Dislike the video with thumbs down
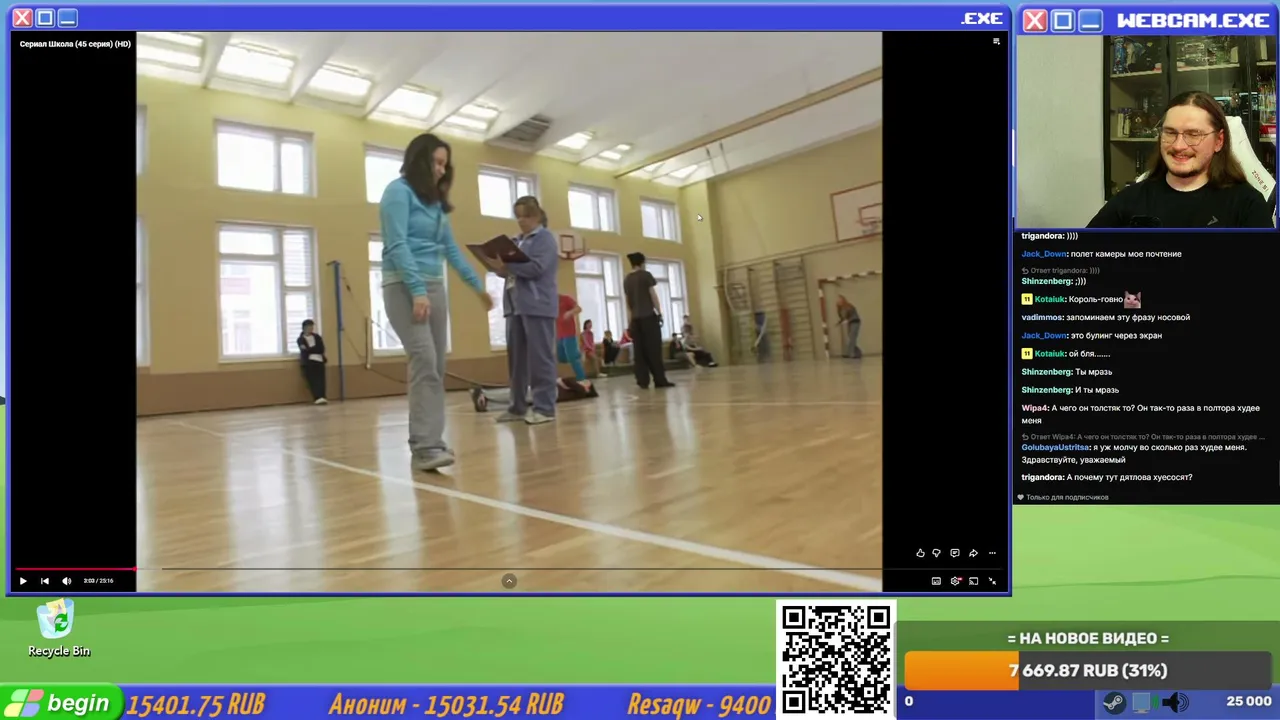This screenshot has height=720, width=1280. [x=937, y=553]
